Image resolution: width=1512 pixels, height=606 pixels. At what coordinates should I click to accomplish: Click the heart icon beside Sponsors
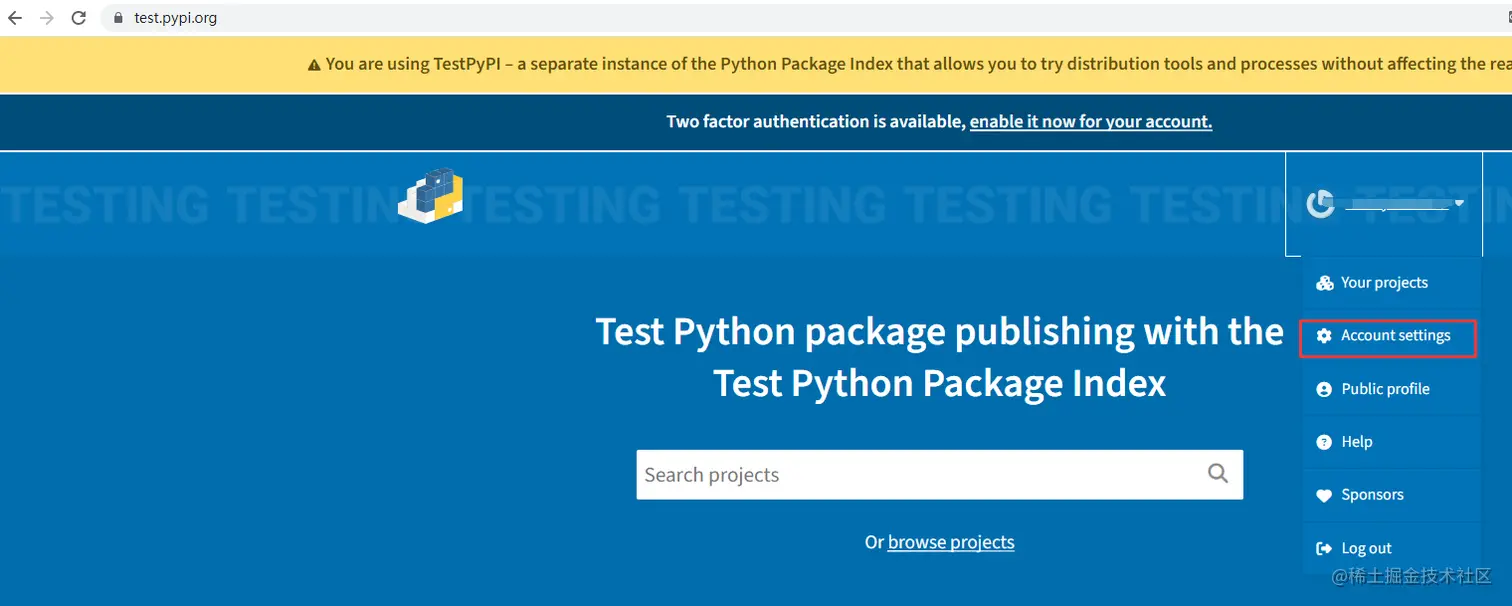1324,495
